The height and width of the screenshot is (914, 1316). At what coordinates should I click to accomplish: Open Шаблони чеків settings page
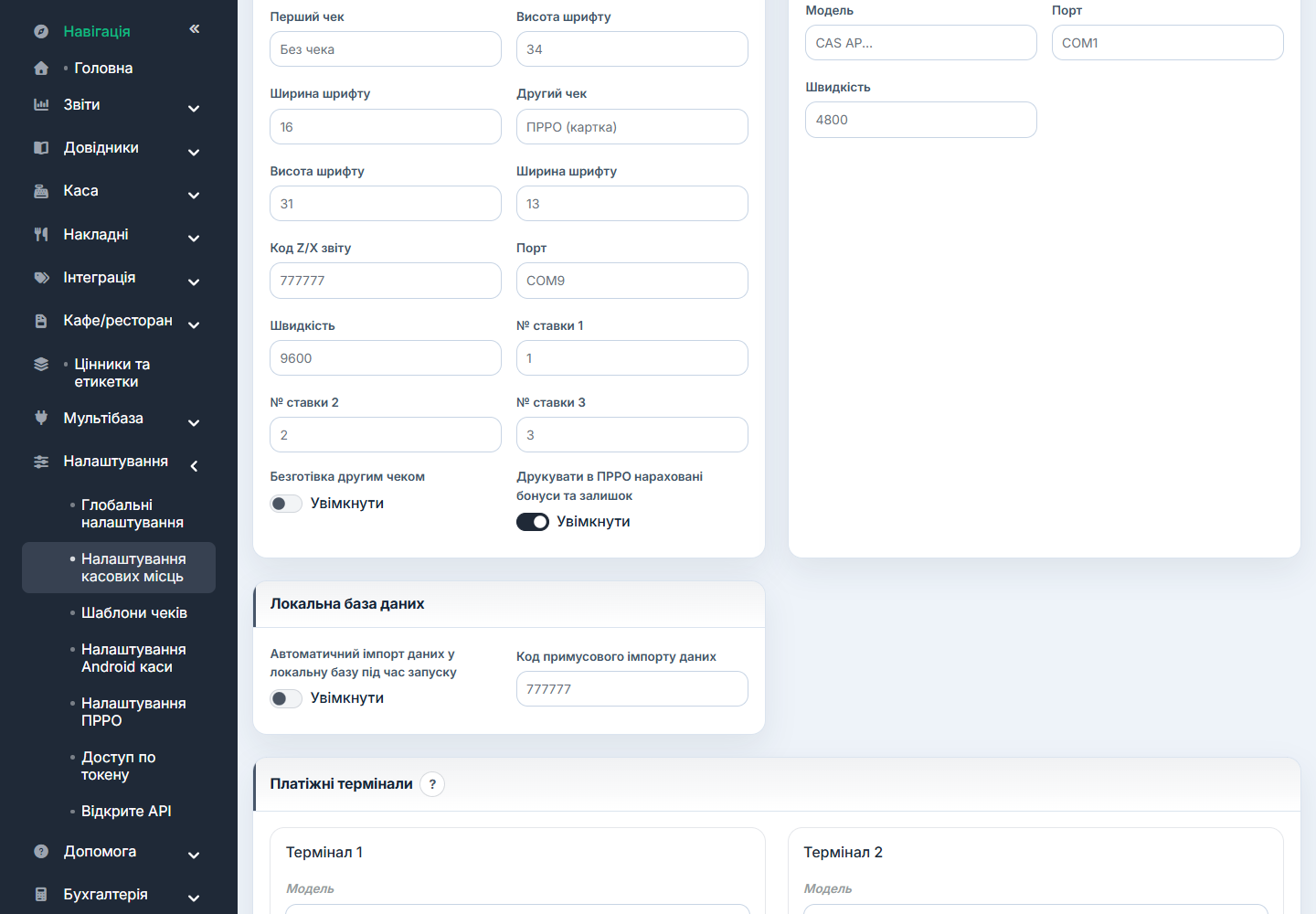click(133, 612)
